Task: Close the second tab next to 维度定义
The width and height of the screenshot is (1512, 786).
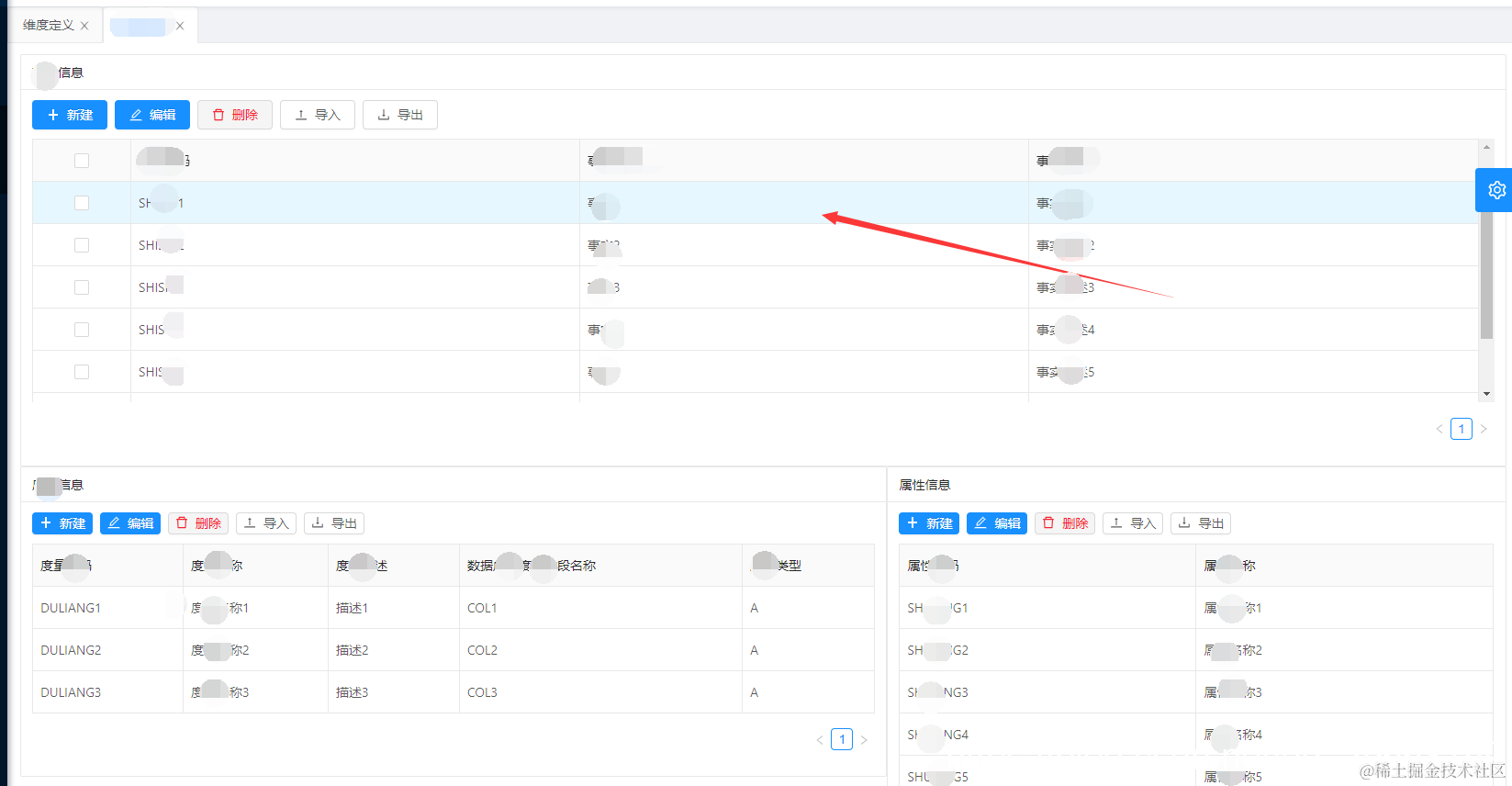Action: tap(180, 26)
